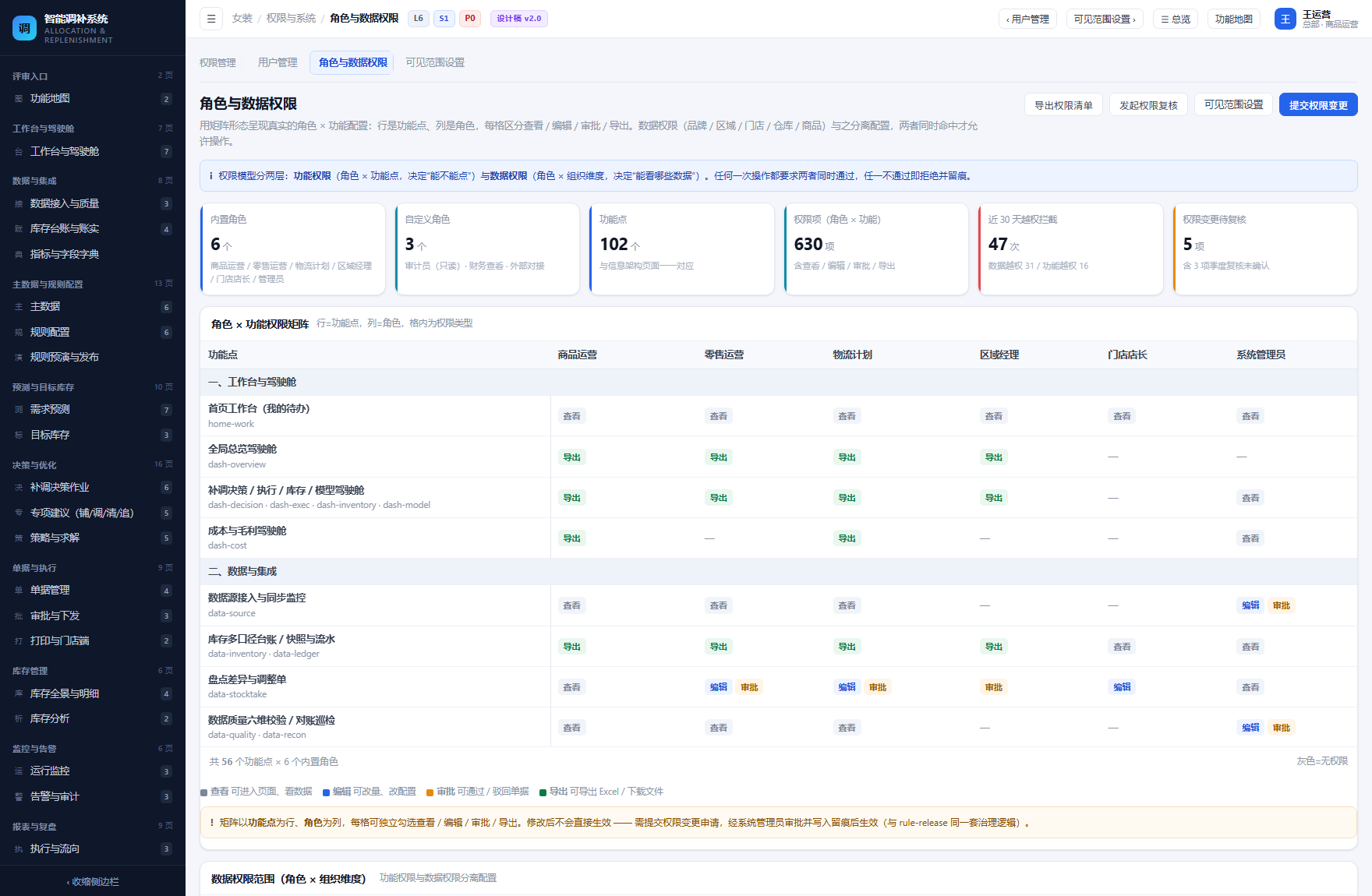Image resolution: width=1372 pixels, height=896 pixels.
Task: Click the 近 30 天越权拦截 stat card
Action: point(1070,249)
